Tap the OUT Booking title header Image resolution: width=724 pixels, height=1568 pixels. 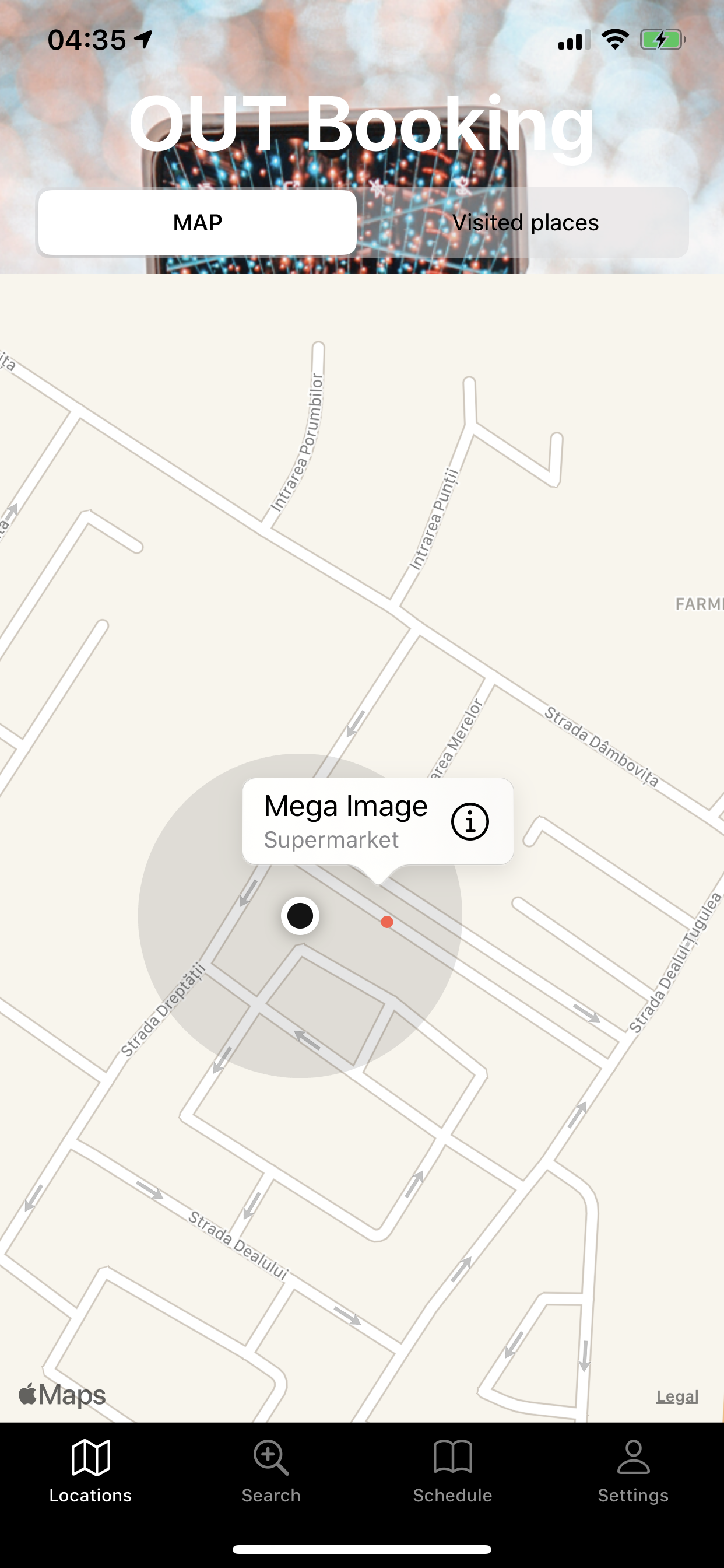point(361,125)
